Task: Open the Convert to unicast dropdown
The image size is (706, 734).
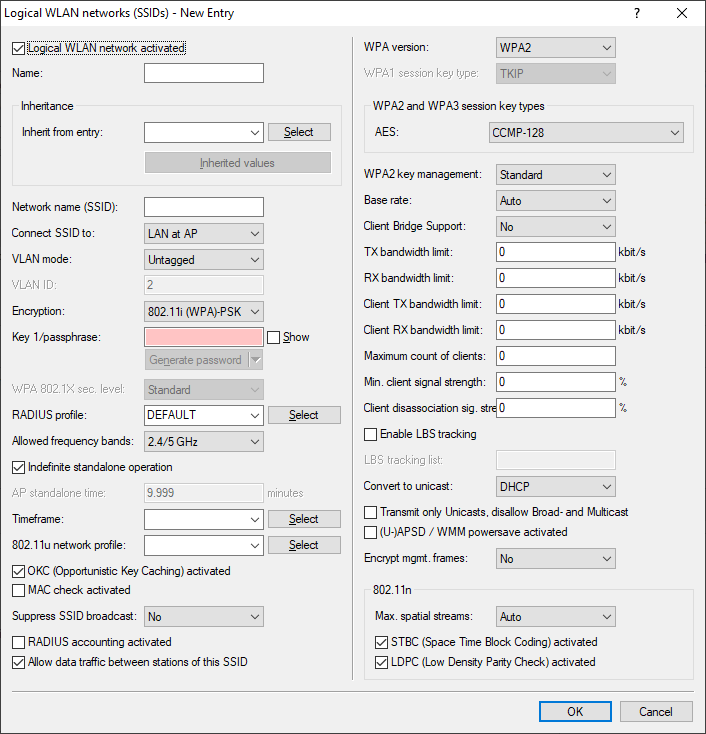Action: 555,487
